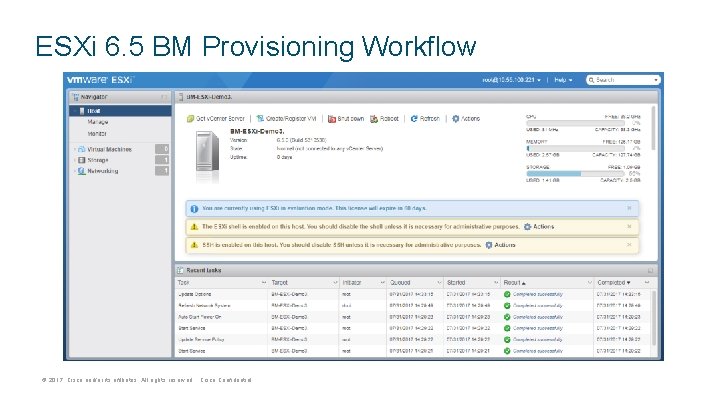This screenshot has width=720, height=405.
Task: Open the search box dropdown arrow
Action: (655, 80)
